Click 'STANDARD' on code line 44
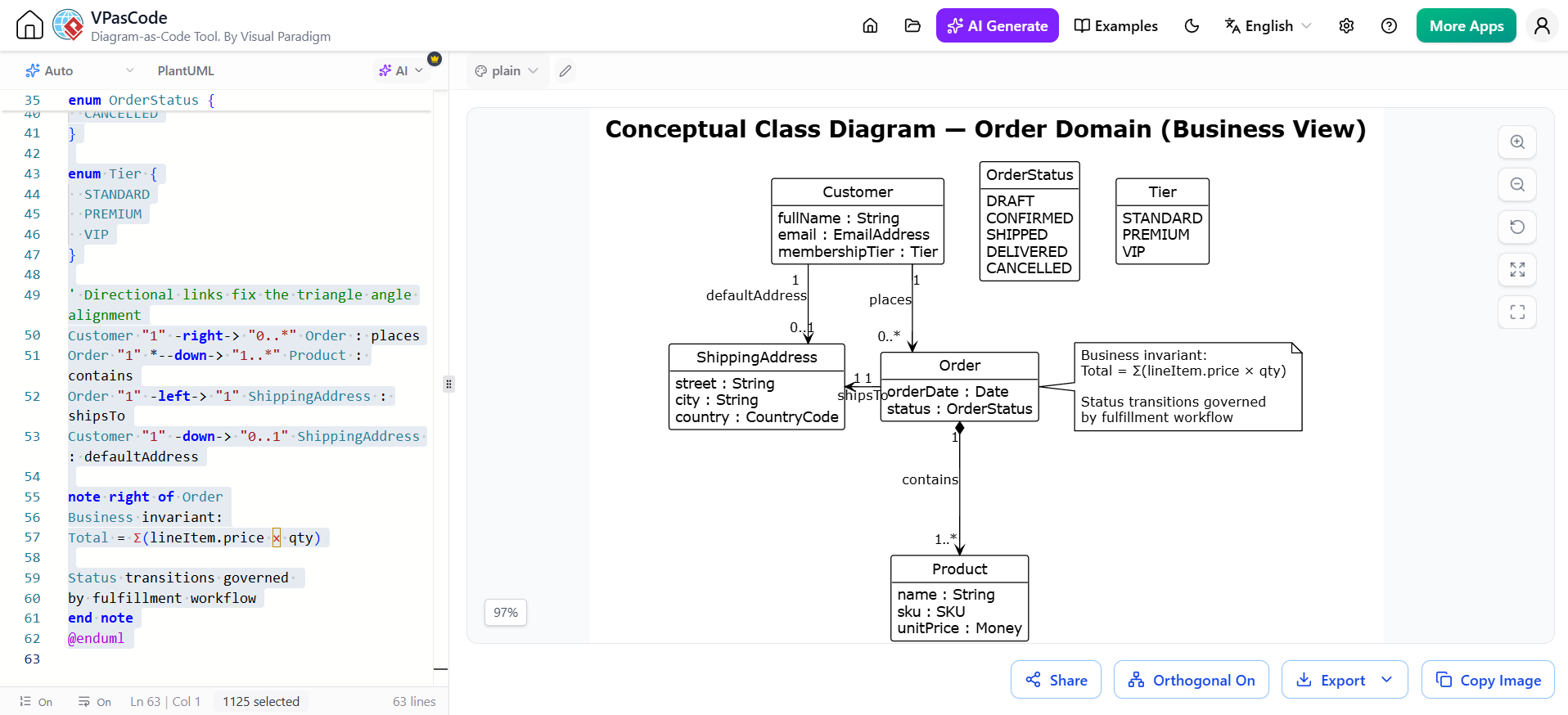This screenshot has width=1568, height=715. (117, 194)
